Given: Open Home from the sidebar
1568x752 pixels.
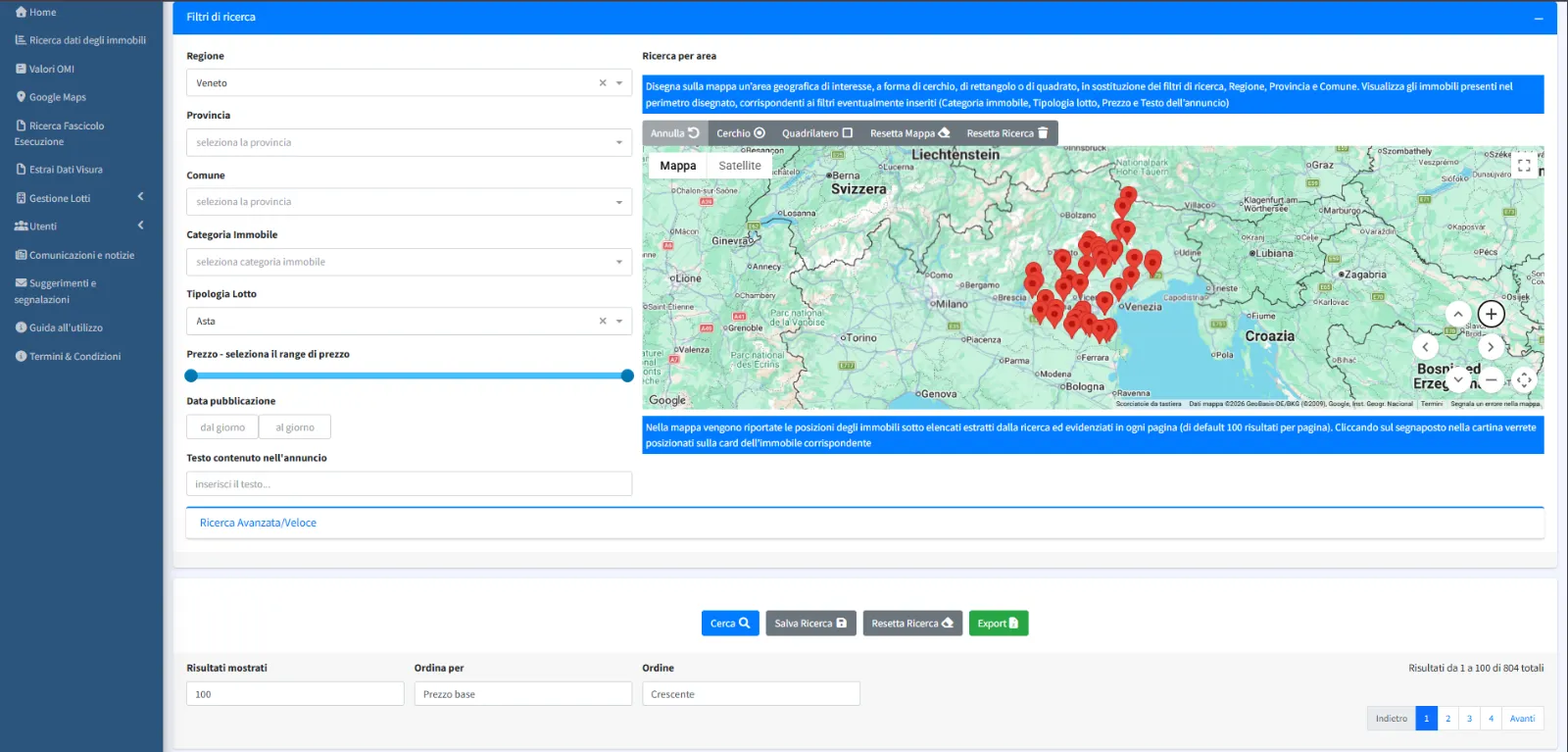Looking at the screenshot, I should (x=35, y=12).
